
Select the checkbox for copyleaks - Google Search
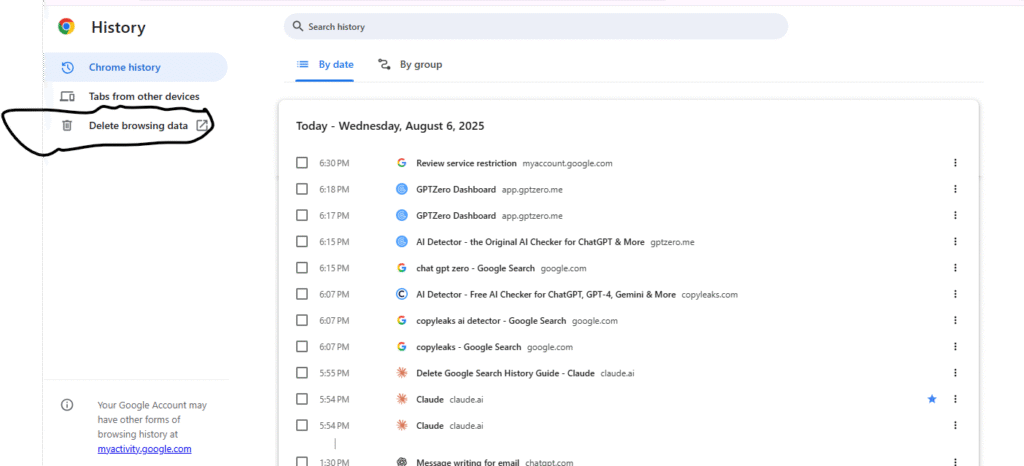pyautogui.click(x=302, y=347)
